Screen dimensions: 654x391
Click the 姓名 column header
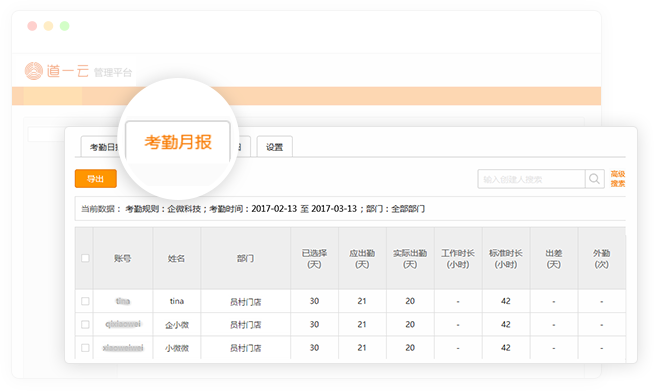coord(176,258)
